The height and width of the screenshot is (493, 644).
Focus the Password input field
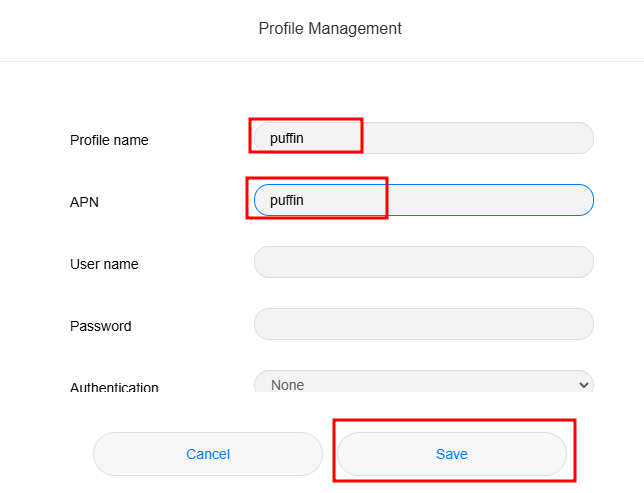tap(424, 324)
